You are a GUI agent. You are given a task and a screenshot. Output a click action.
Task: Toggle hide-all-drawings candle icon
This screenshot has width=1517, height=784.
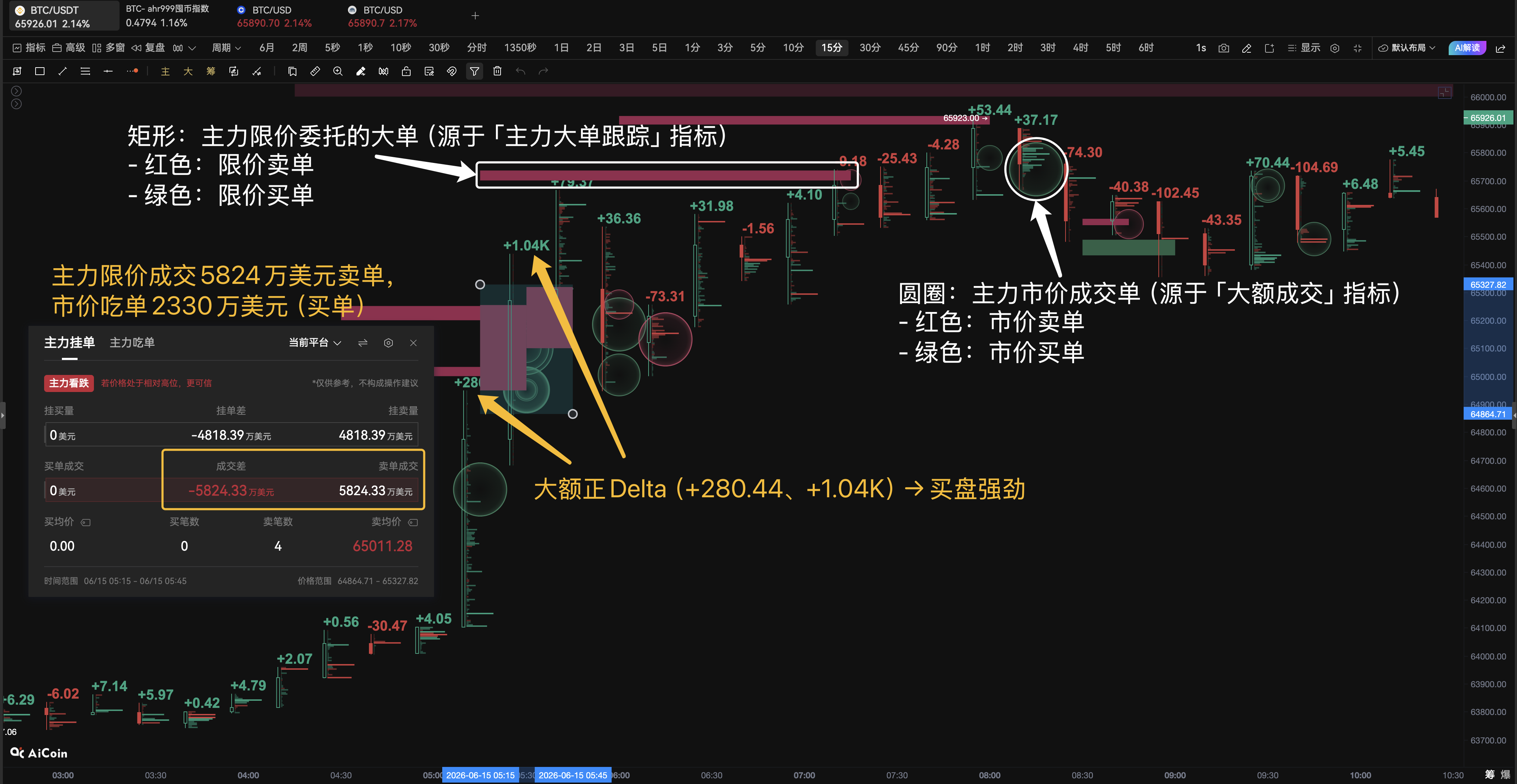tap(384, 71)
